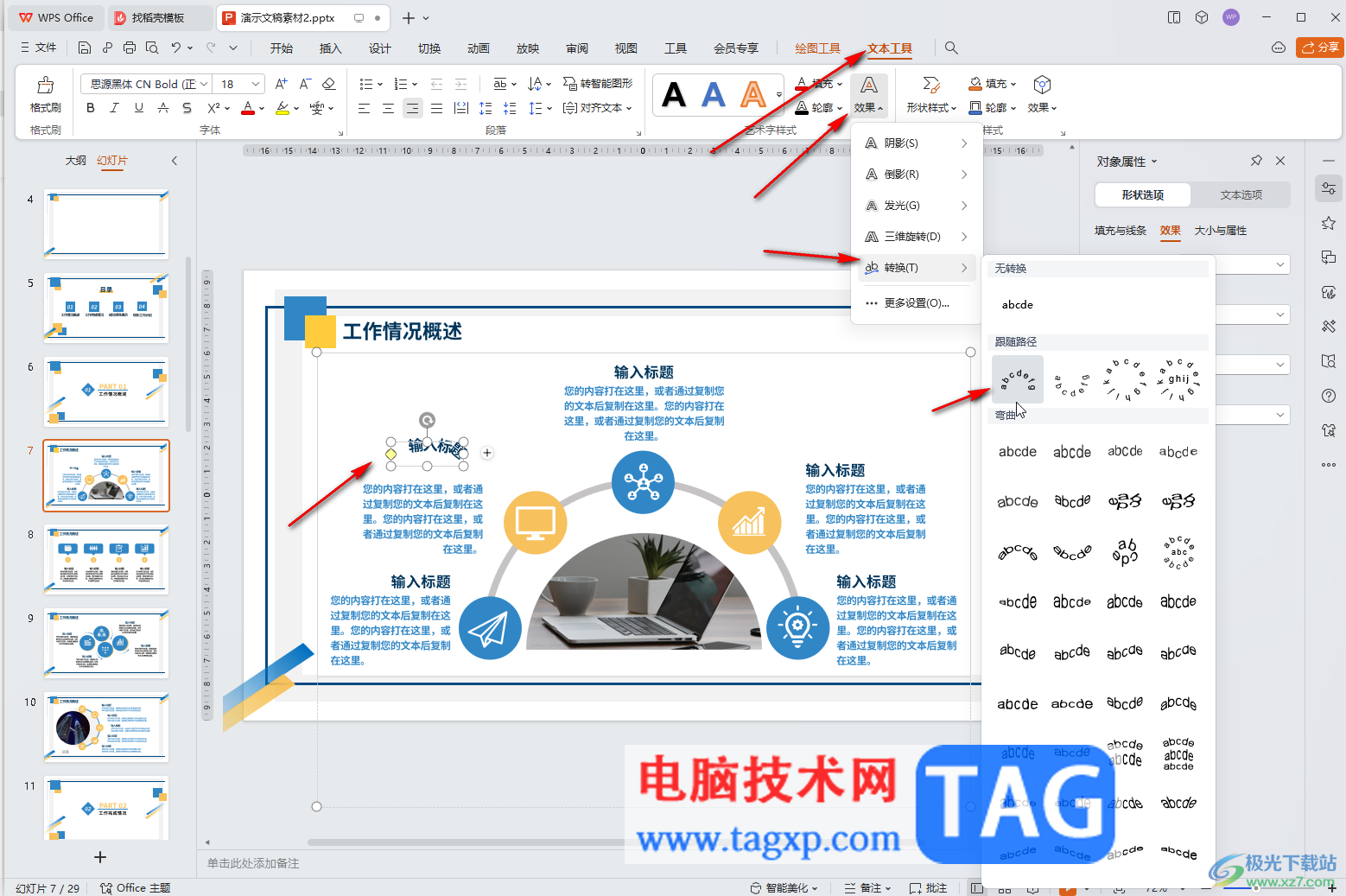Open the Insert (插入) ribbon tab
Image resolution: width=1346 pixels, height=896 pixels.
click(331, 48)
